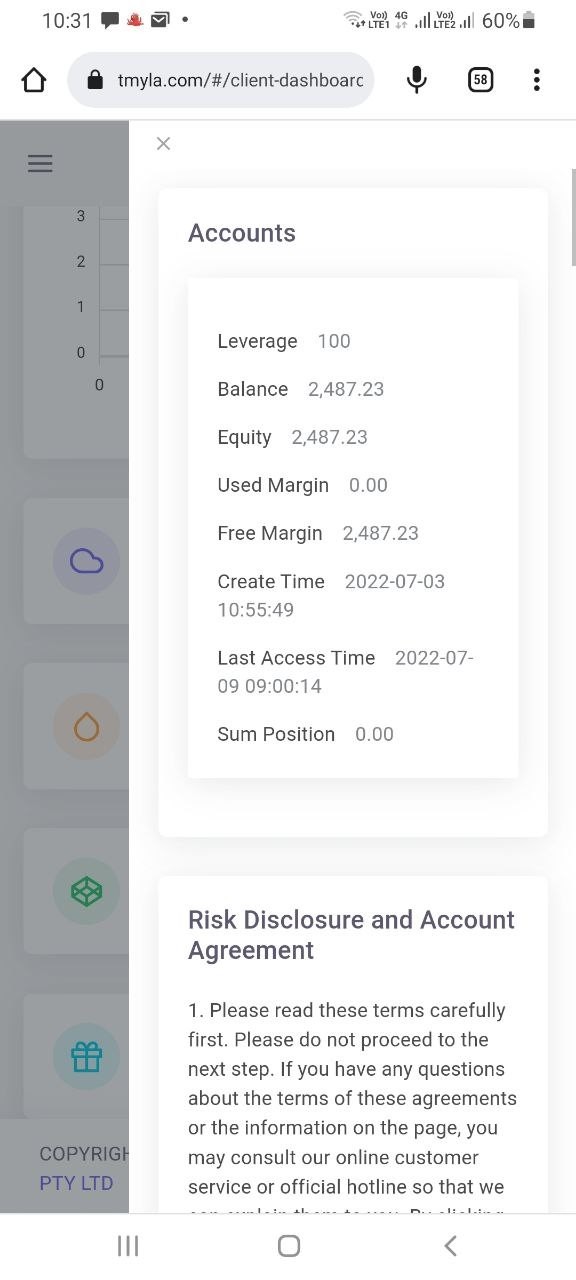Tap the padlock site security icon
This screenshot has height=1280, width=576.
96,80
